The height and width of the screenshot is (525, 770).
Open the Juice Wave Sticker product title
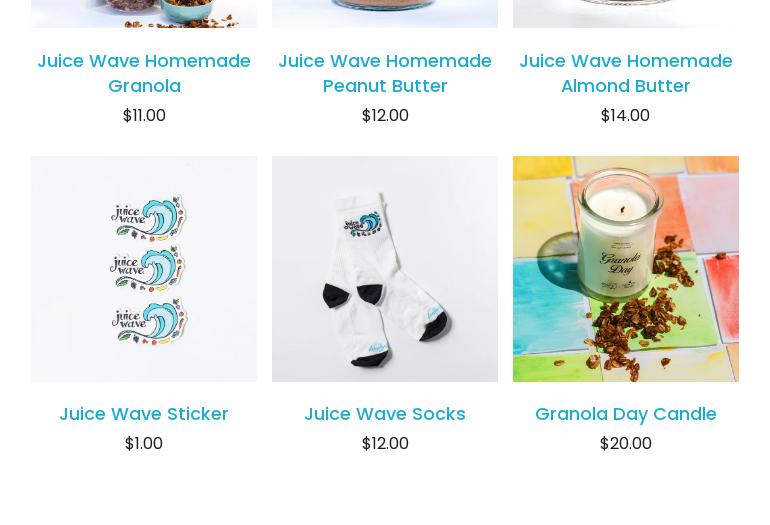coord(144,414)
